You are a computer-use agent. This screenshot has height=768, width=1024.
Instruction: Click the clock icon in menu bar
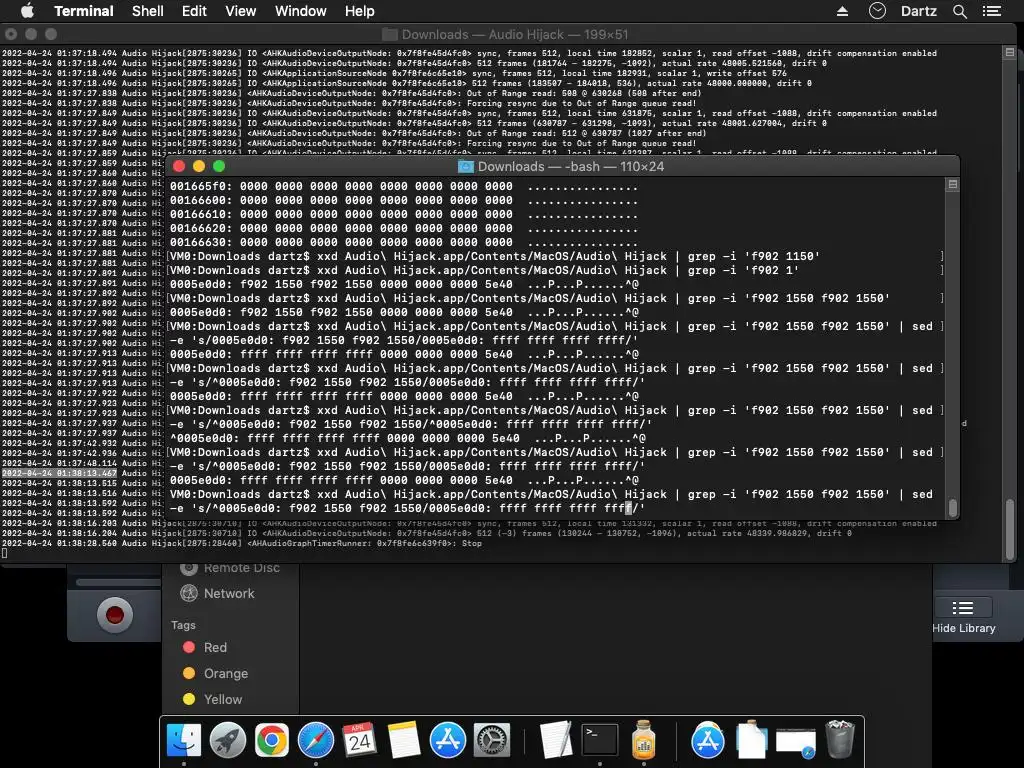(877, 11)
